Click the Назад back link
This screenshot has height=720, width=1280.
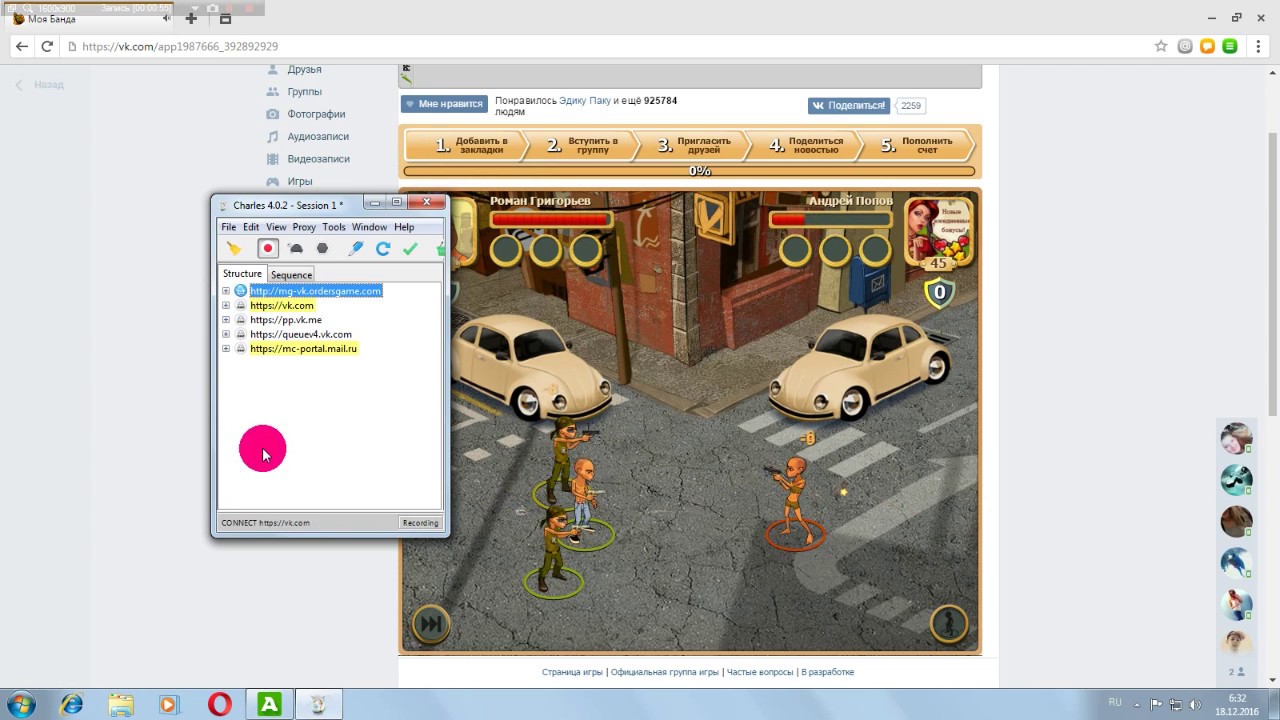[x=40, y=85]
